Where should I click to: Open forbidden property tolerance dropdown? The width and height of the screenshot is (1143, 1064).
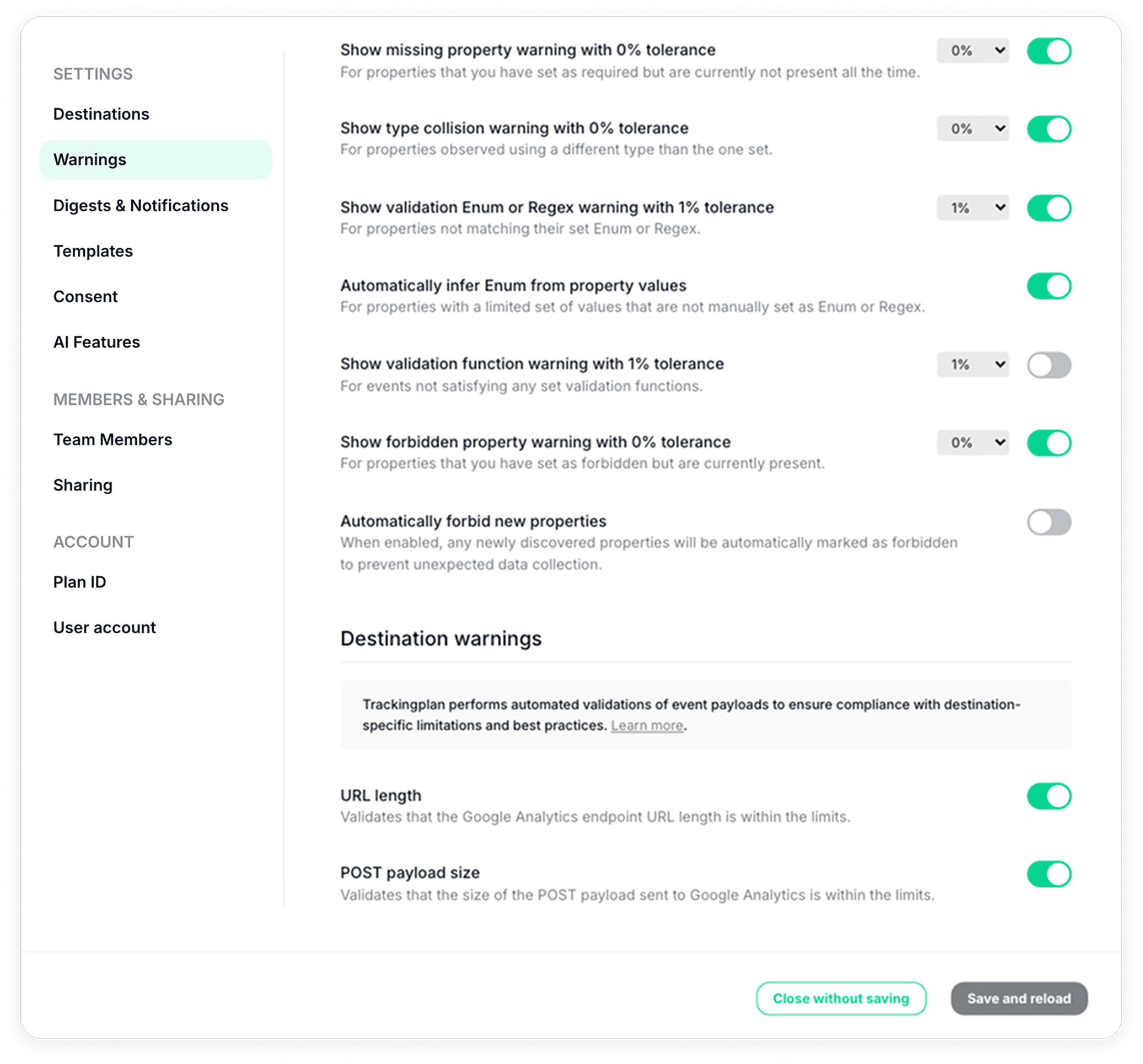tap(972, 443)
